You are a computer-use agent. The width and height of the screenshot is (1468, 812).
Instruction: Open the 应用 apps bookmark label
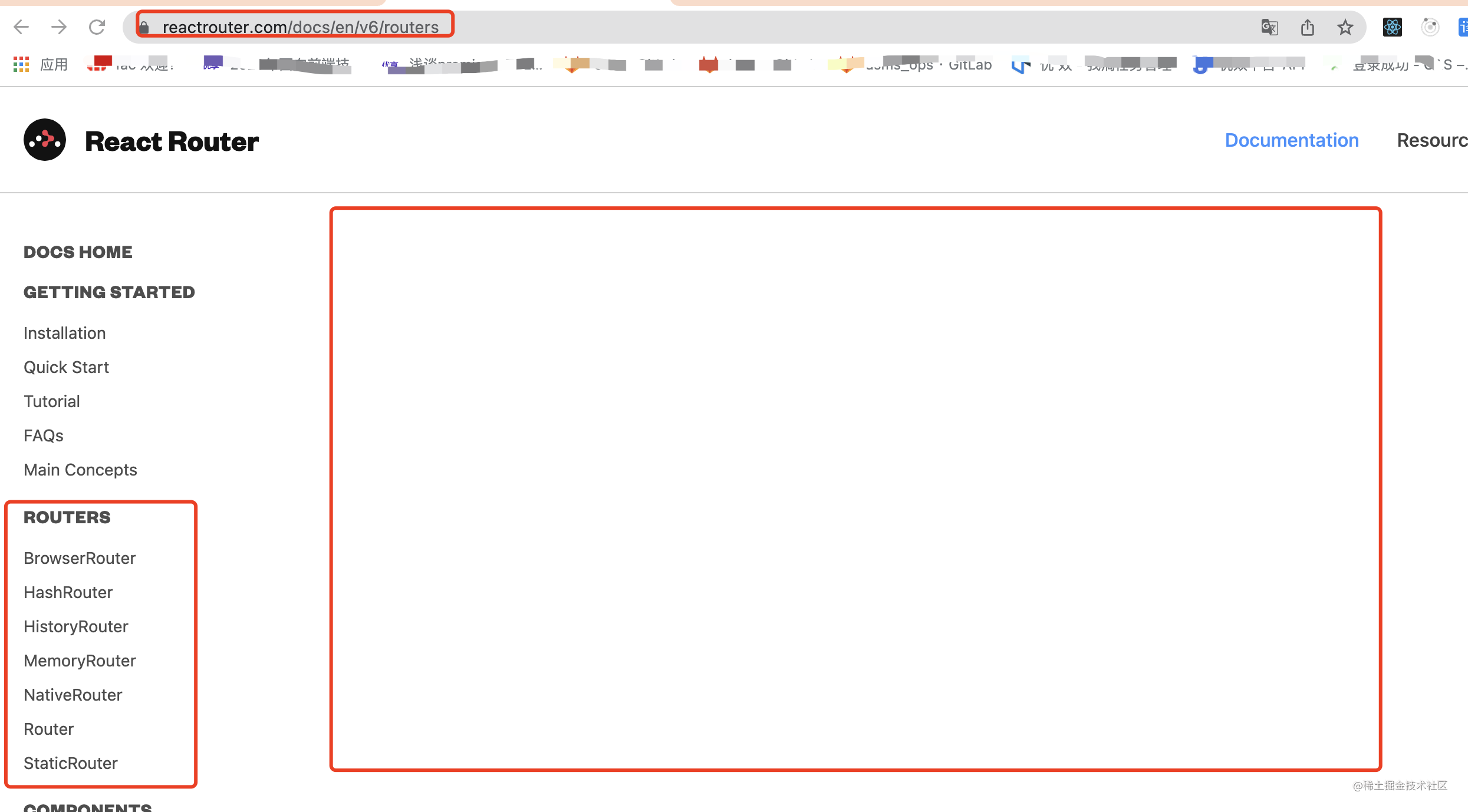coord(54,64)
